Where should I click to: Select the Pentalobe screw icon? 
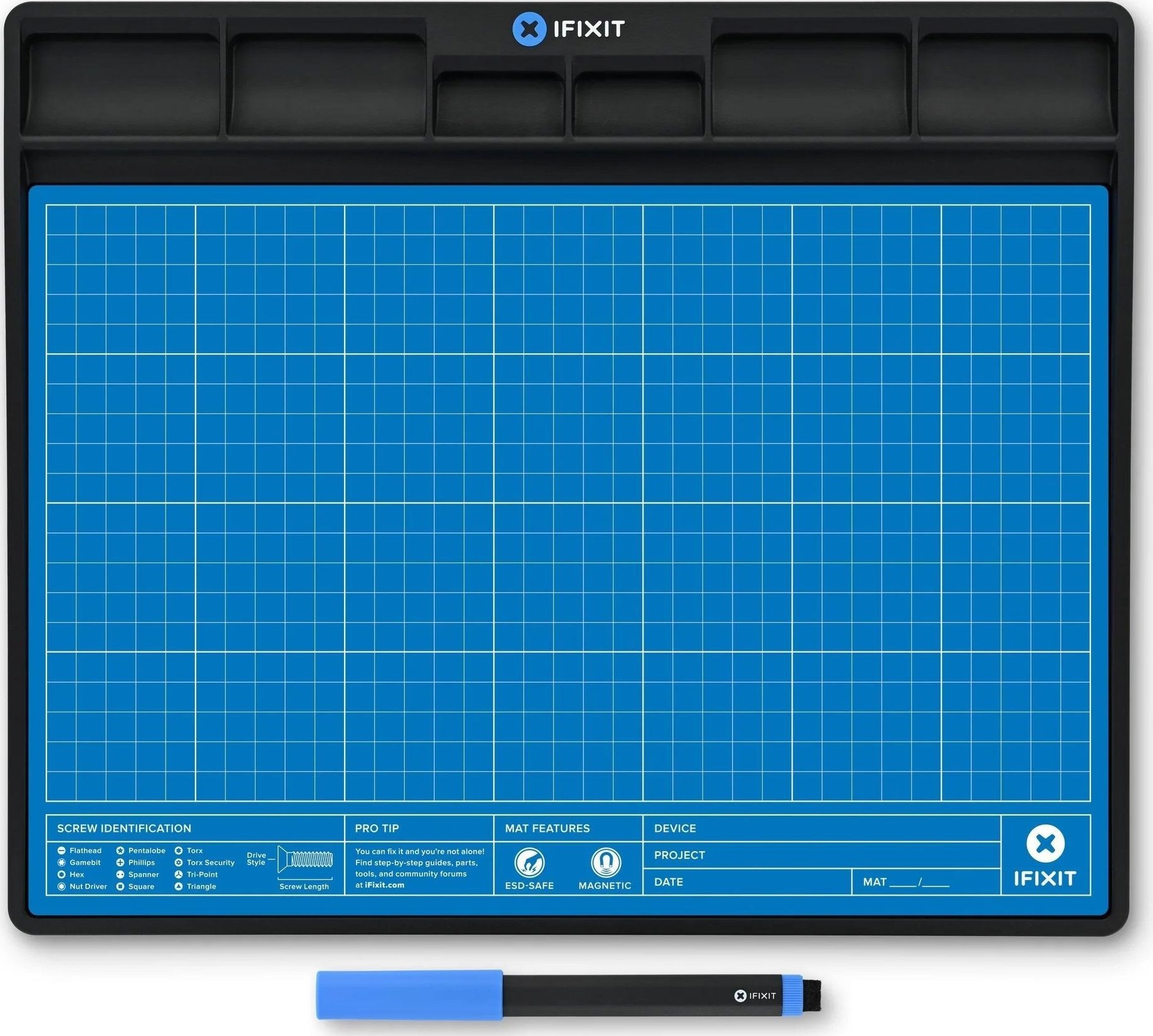click(x=121, y=851)
